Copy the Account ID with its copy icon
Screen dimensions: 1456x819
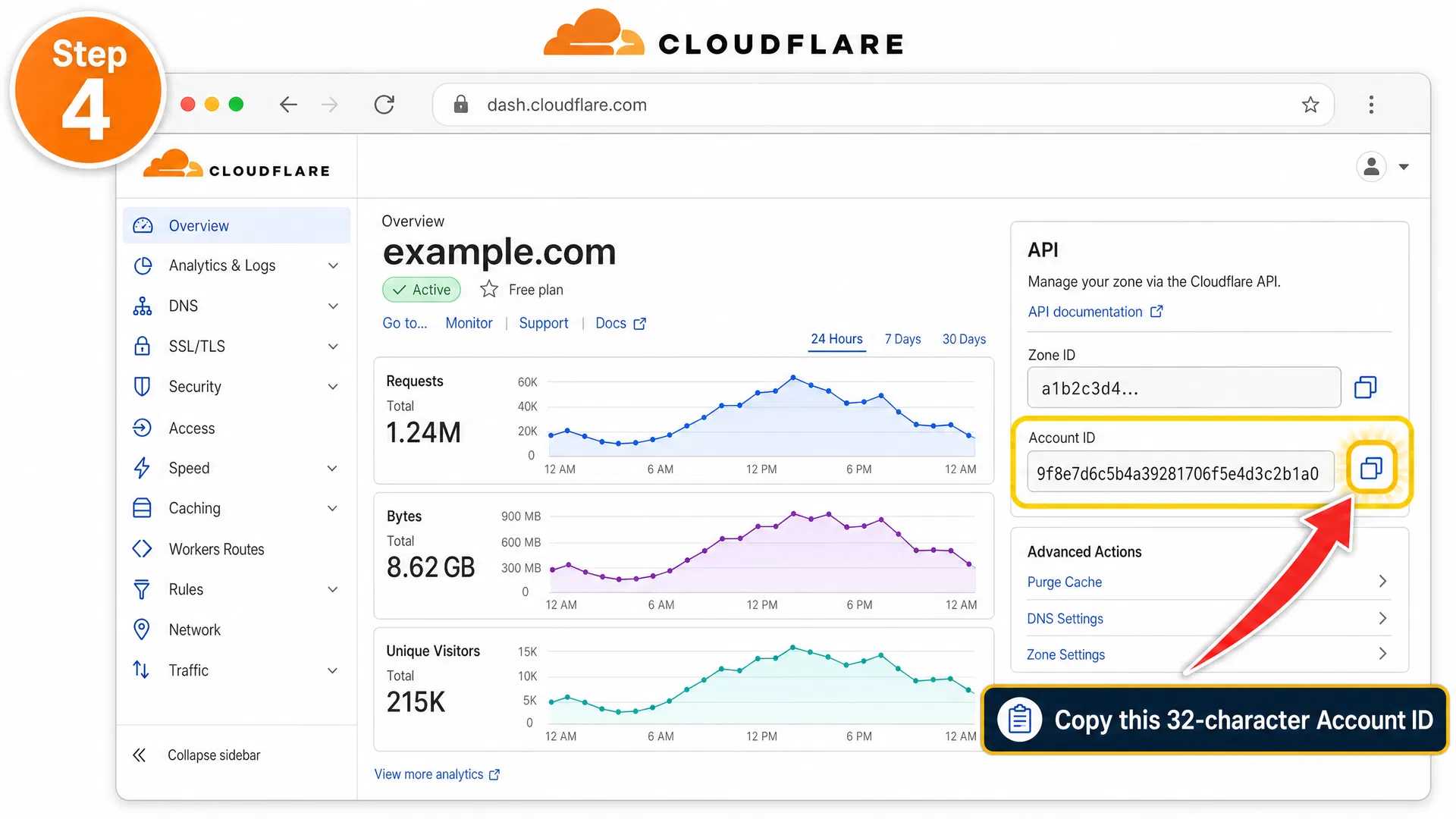1371,468
